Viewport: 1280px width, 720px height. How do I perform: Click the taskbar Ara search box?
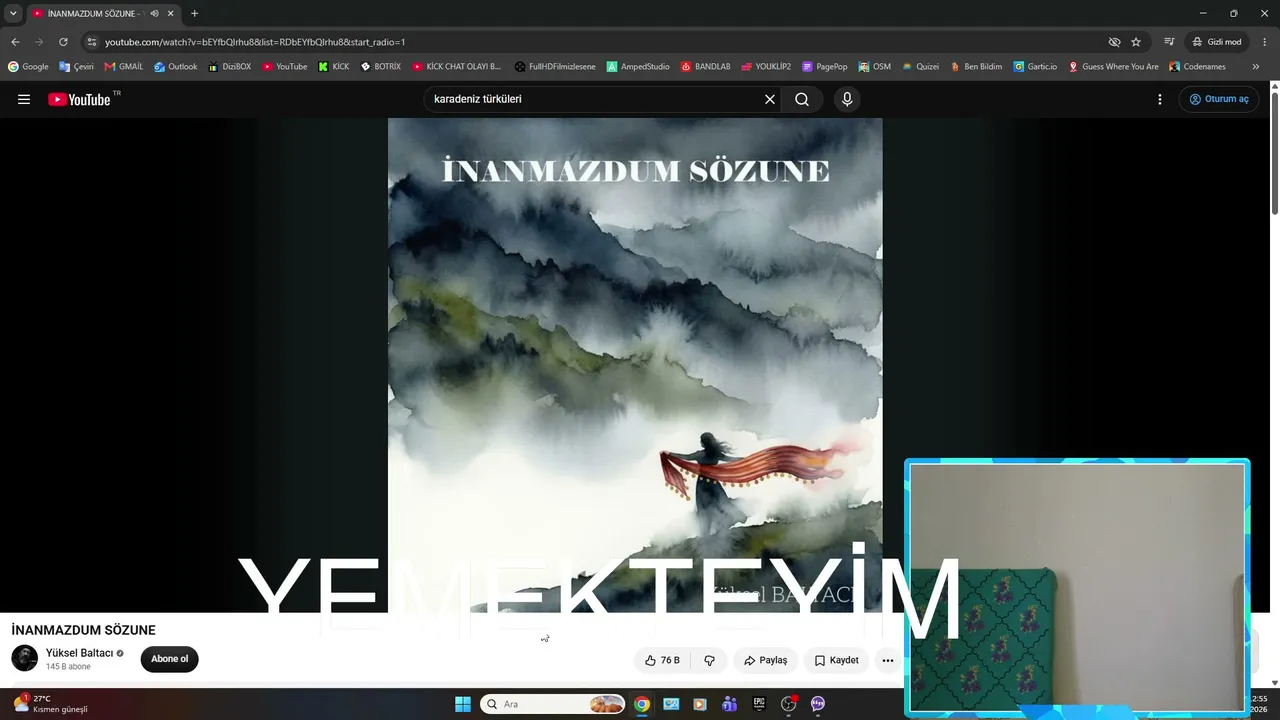(553, 704)
